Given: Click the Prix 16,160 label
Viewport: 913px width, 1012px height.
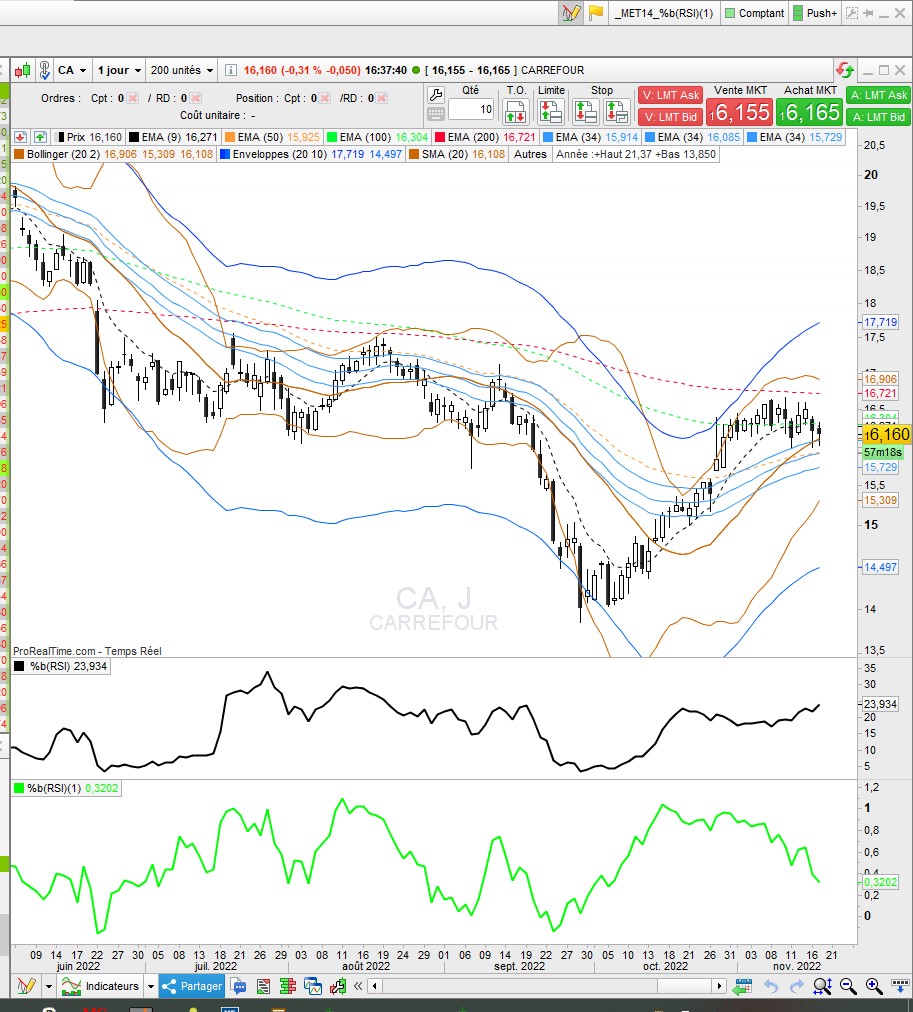Looking at the screenshot, I should (90, 137).
